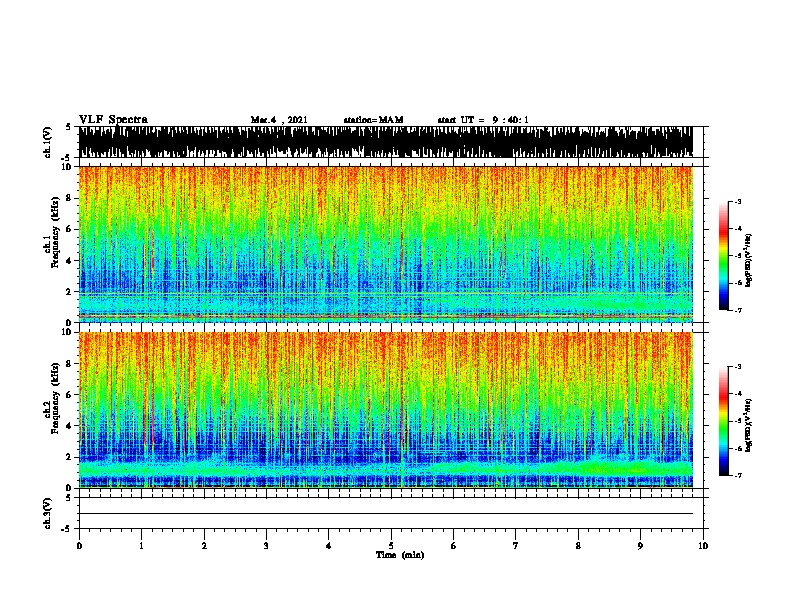Click the "4" kHz tick of ch.1 spectrogram
The image size is (792, 612).
[x=71, y=261]
